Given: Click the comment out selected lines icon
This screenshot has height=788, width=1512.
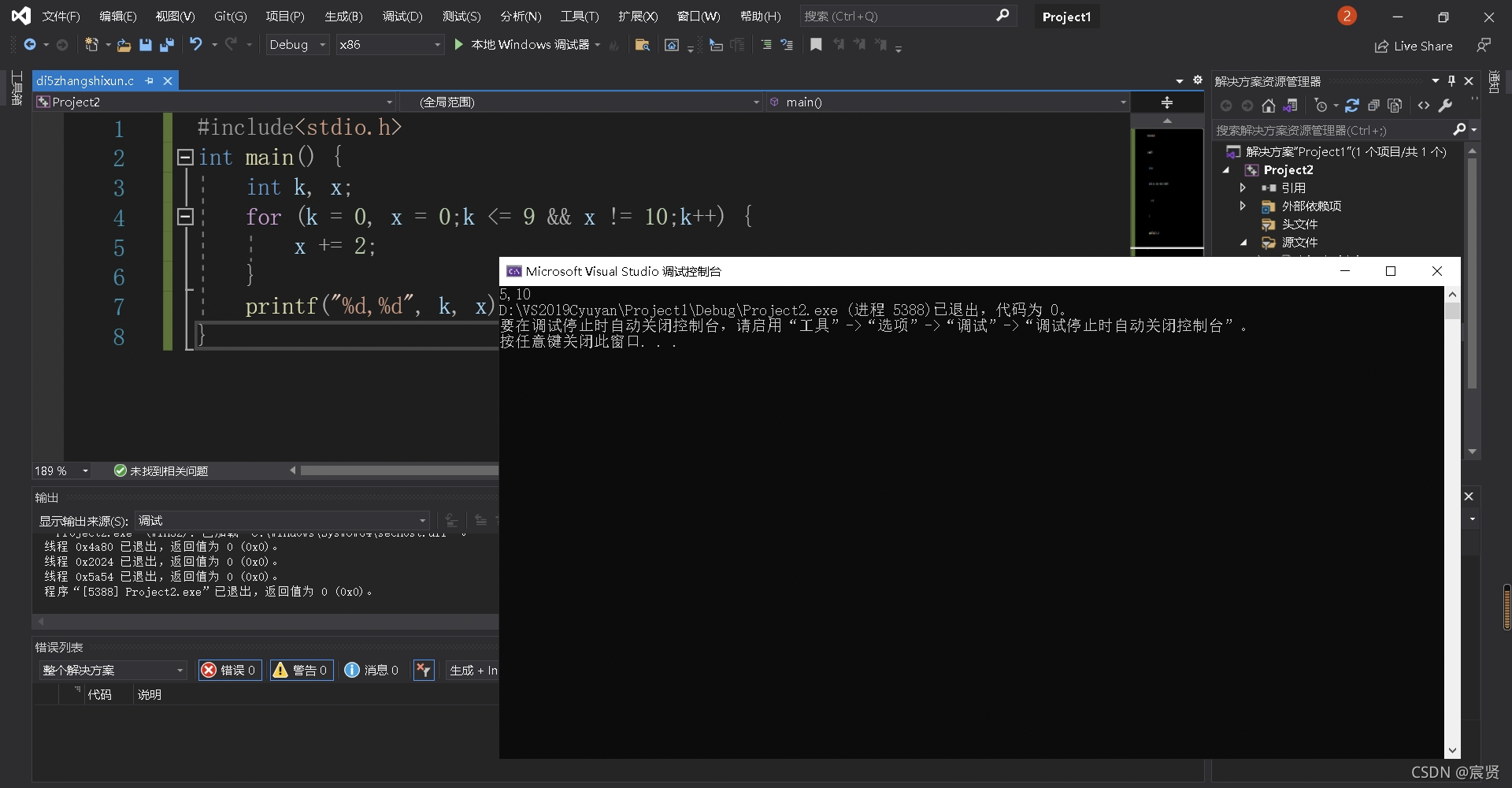Looking at the screenshot, I should (765, 45).
